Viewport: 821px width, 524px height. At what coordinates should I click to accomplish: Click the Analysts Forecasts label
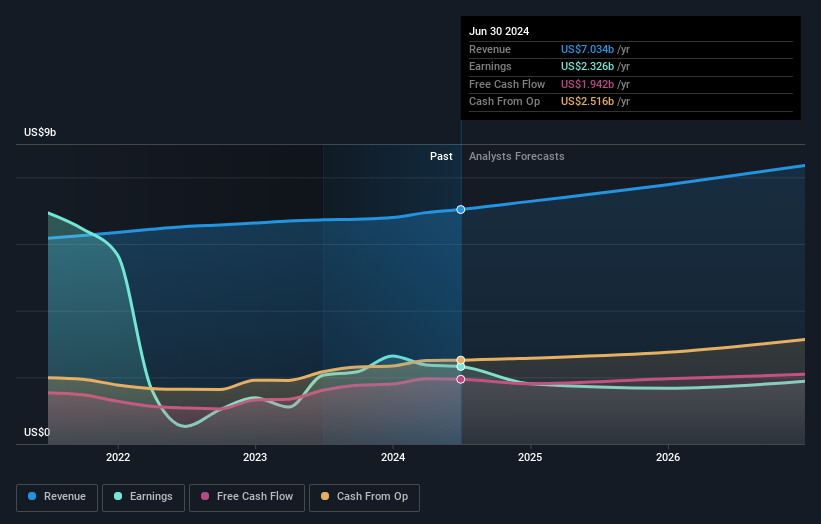[516, 157]
